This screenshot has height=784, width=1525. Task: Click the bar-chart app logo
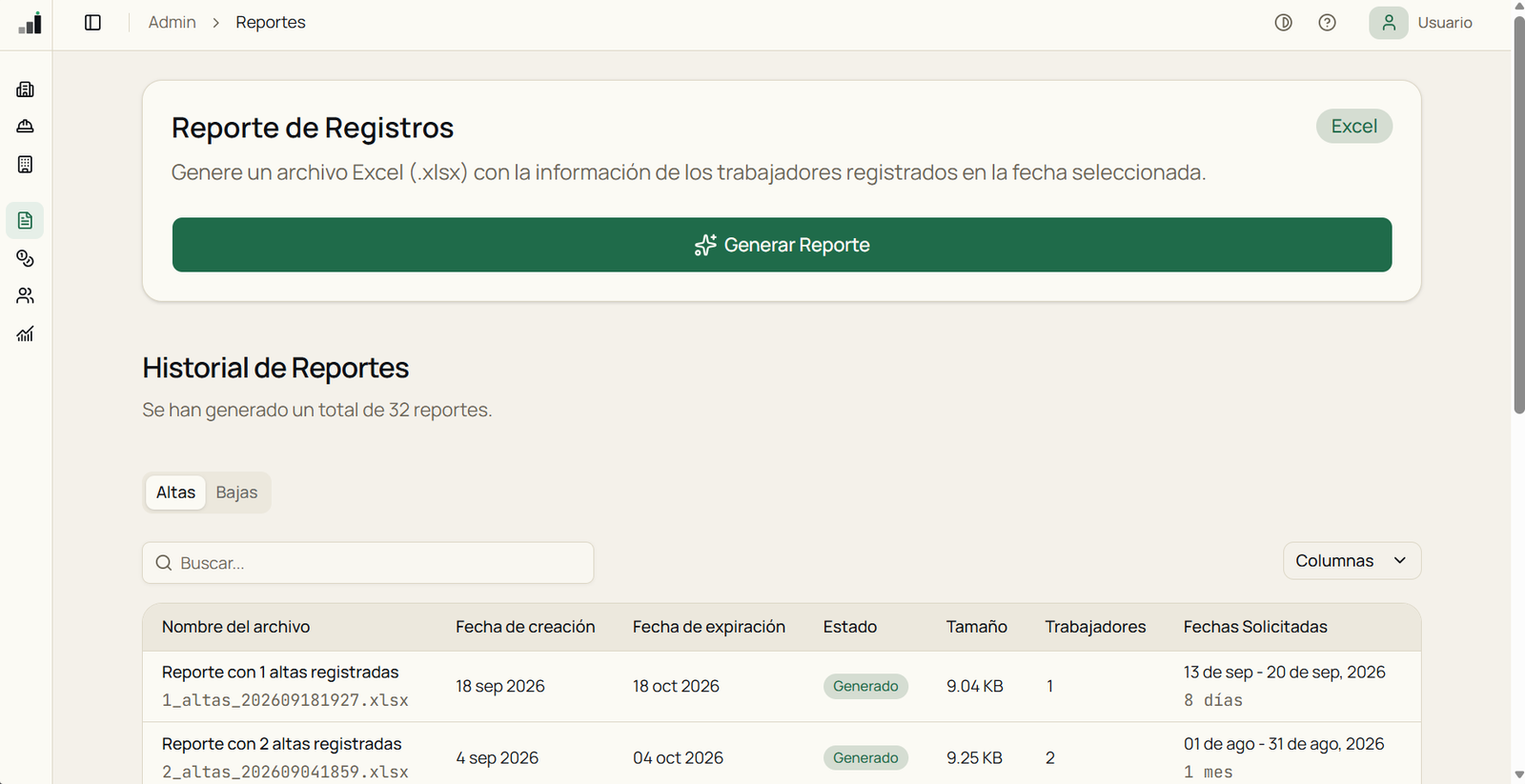(x=30, y=23)
